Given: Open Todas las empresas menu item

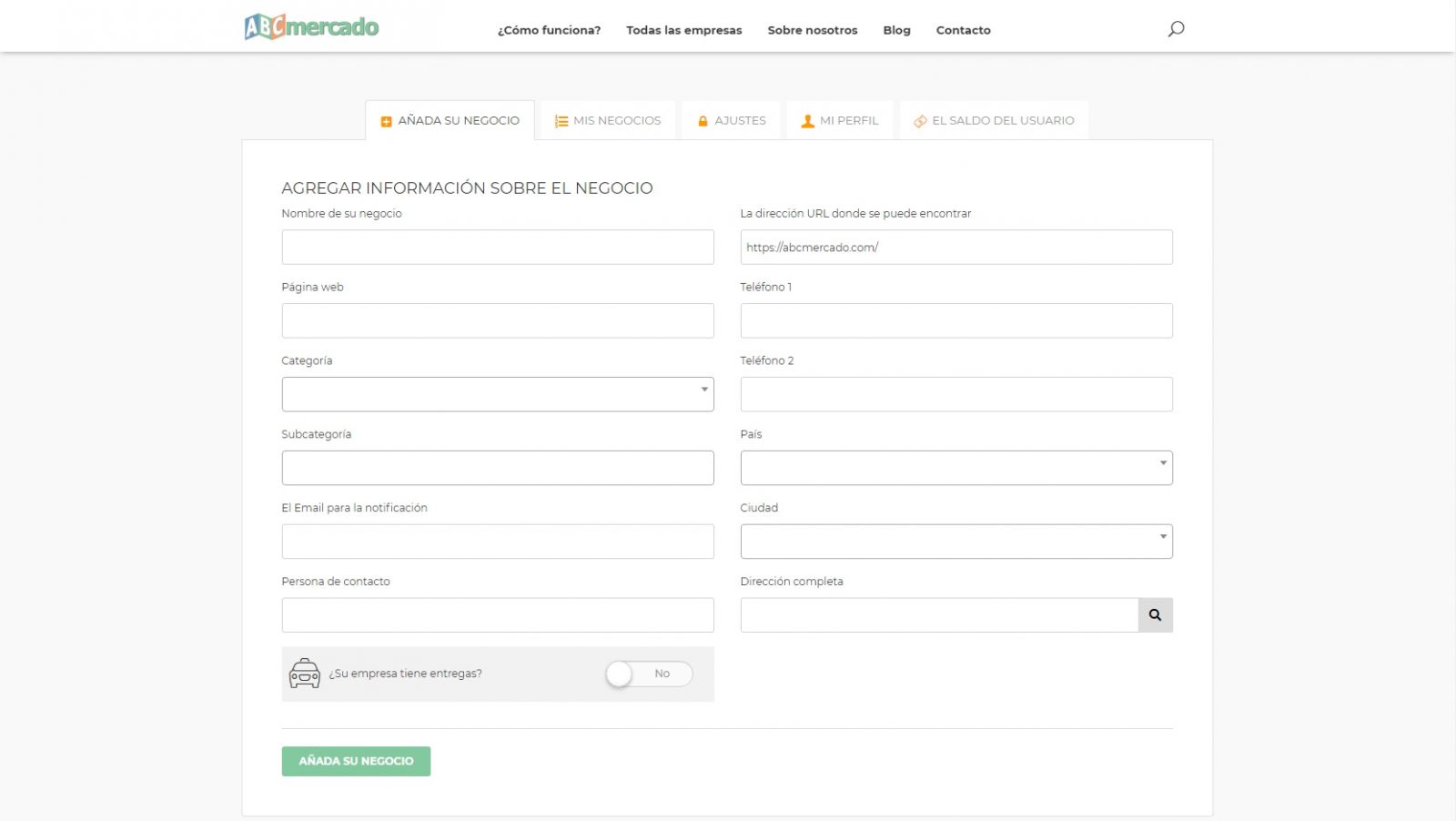Looking at the screenshot, I should pyautogui.click(x=684, y=30).
